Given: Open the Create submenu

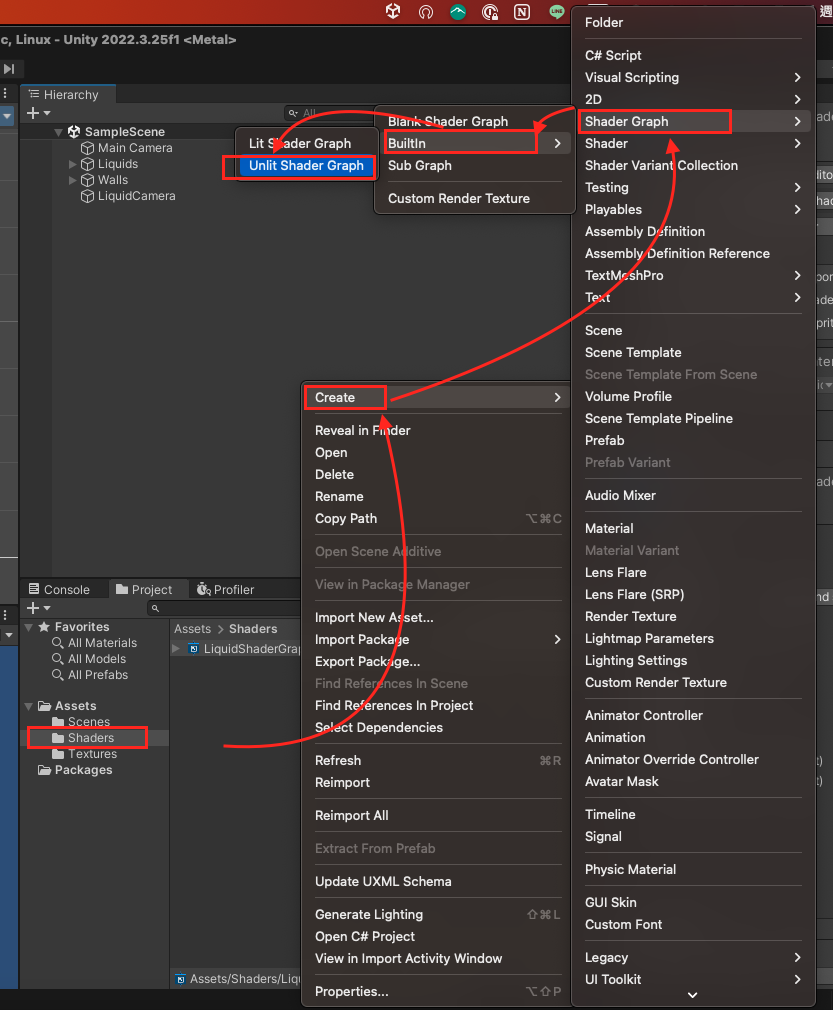Looking at the screenshot, I should 437,397.
